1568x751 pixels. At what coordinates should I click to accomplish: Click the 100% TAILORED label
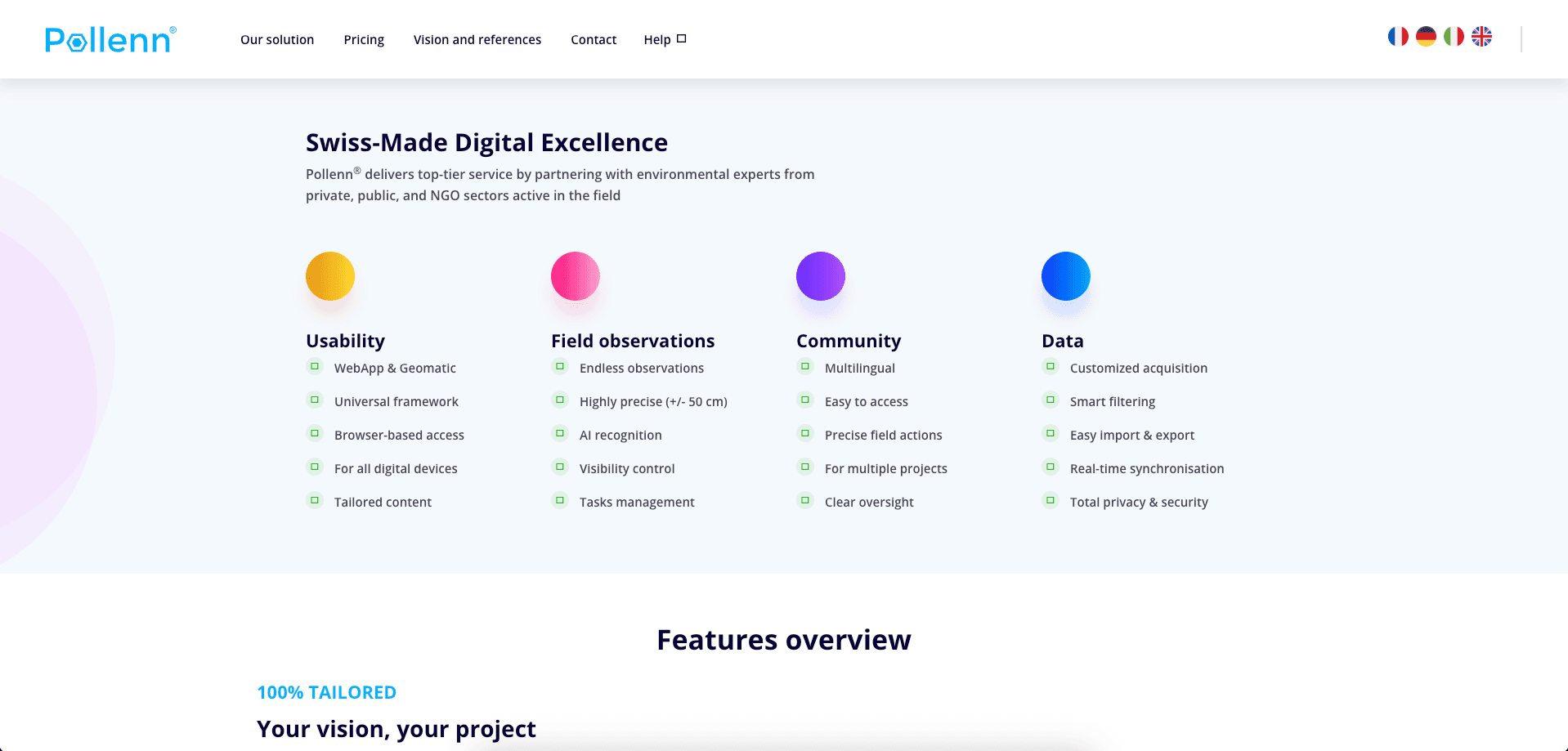(326, 692)
